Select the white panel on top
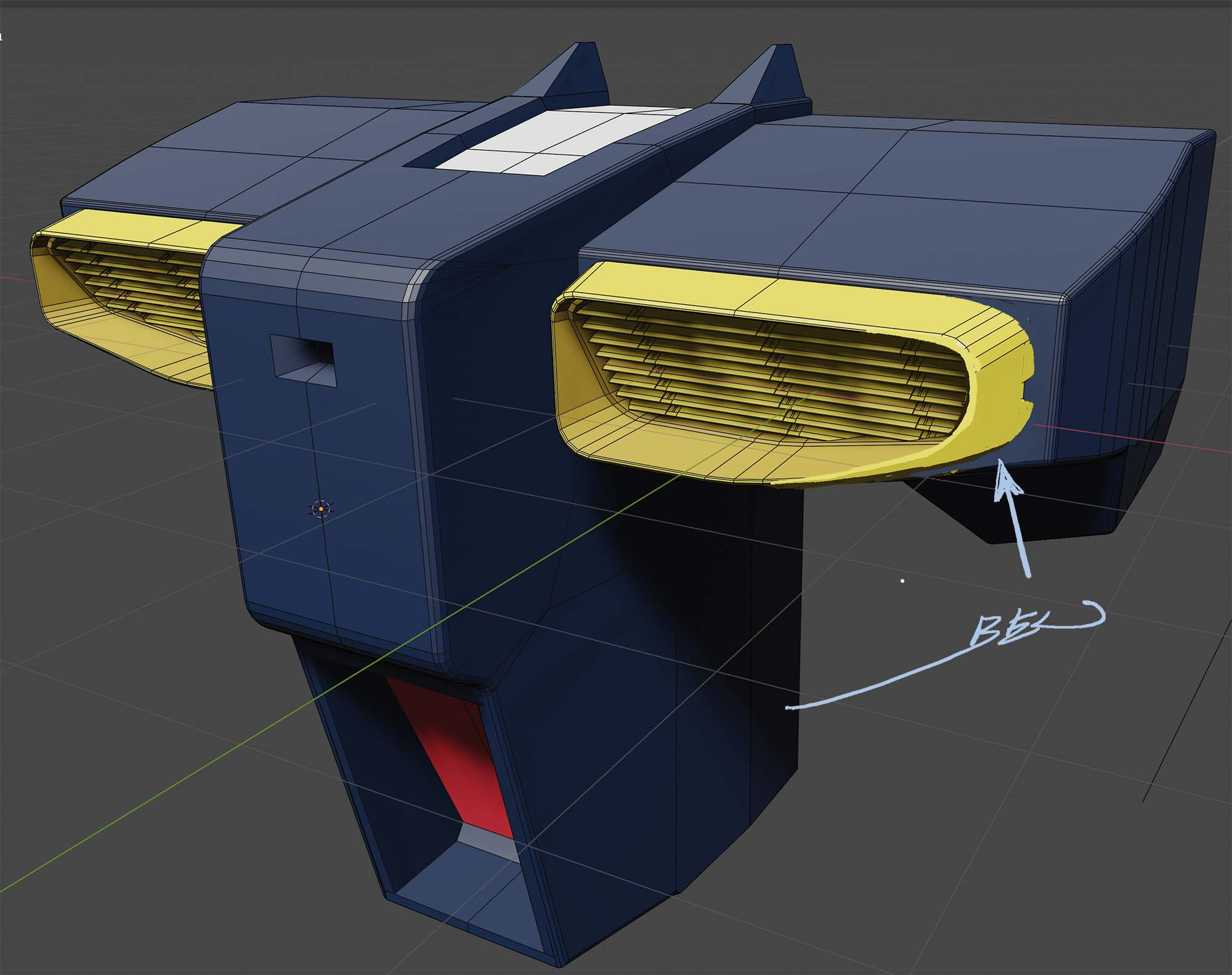 [x=543, y=141]
